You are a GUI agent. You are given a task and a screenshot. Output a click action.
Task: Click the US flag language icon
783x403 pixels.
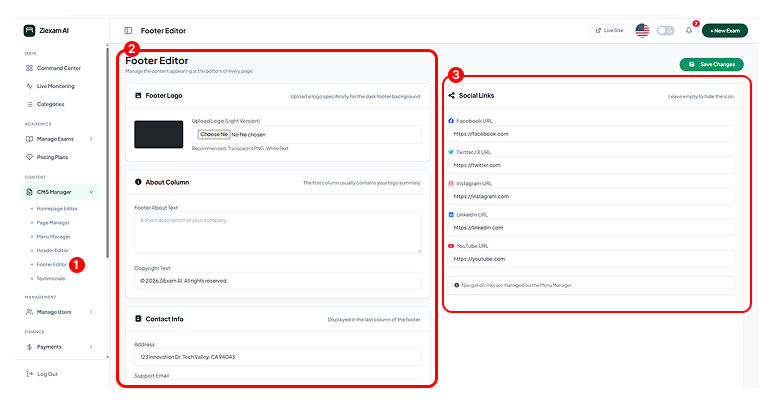tap(642, 31)
